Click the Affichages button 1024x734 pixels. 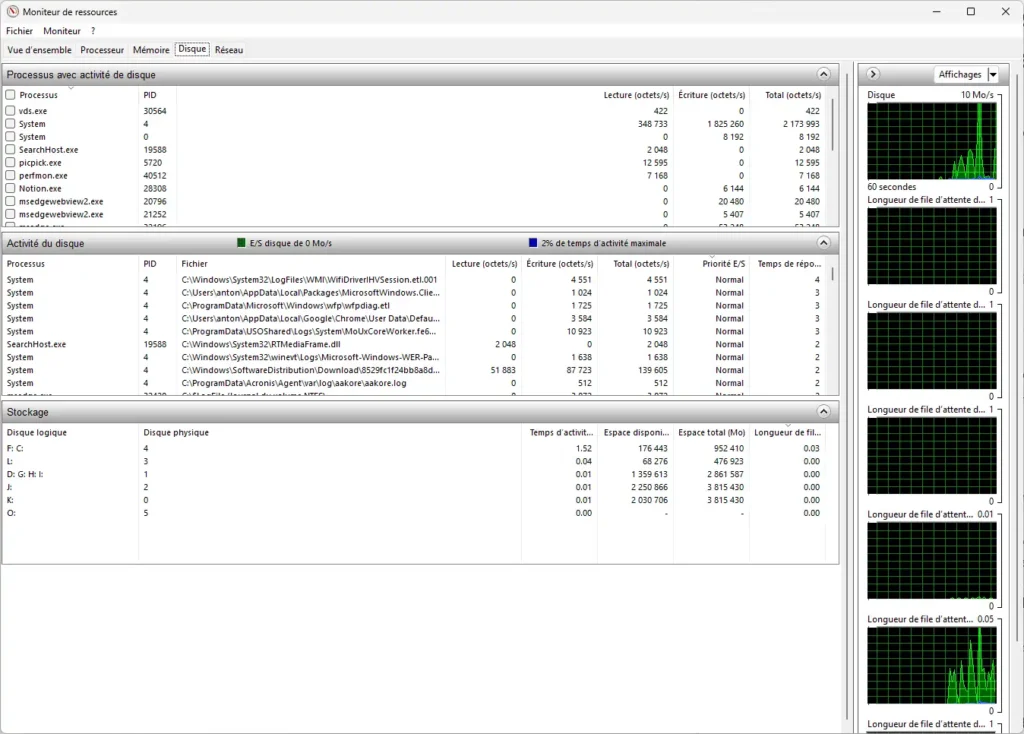tap(959, 75)
